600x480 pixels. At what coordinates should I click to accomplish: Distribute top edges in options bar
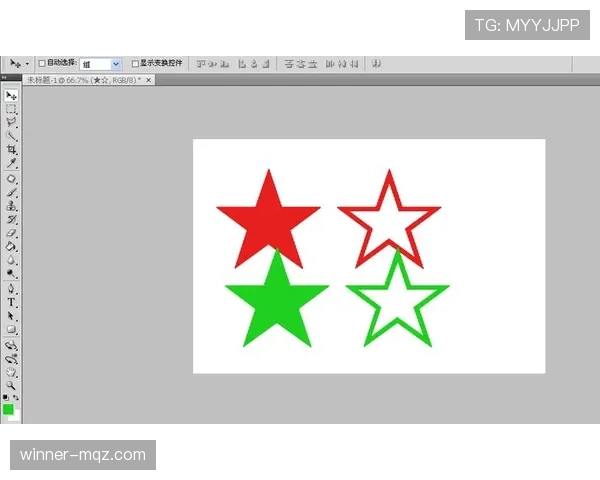tap(289, 64)
